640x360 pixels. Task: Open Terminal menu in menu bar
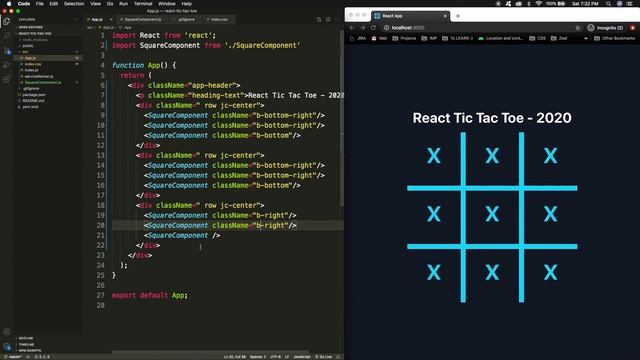coord(143,3)
